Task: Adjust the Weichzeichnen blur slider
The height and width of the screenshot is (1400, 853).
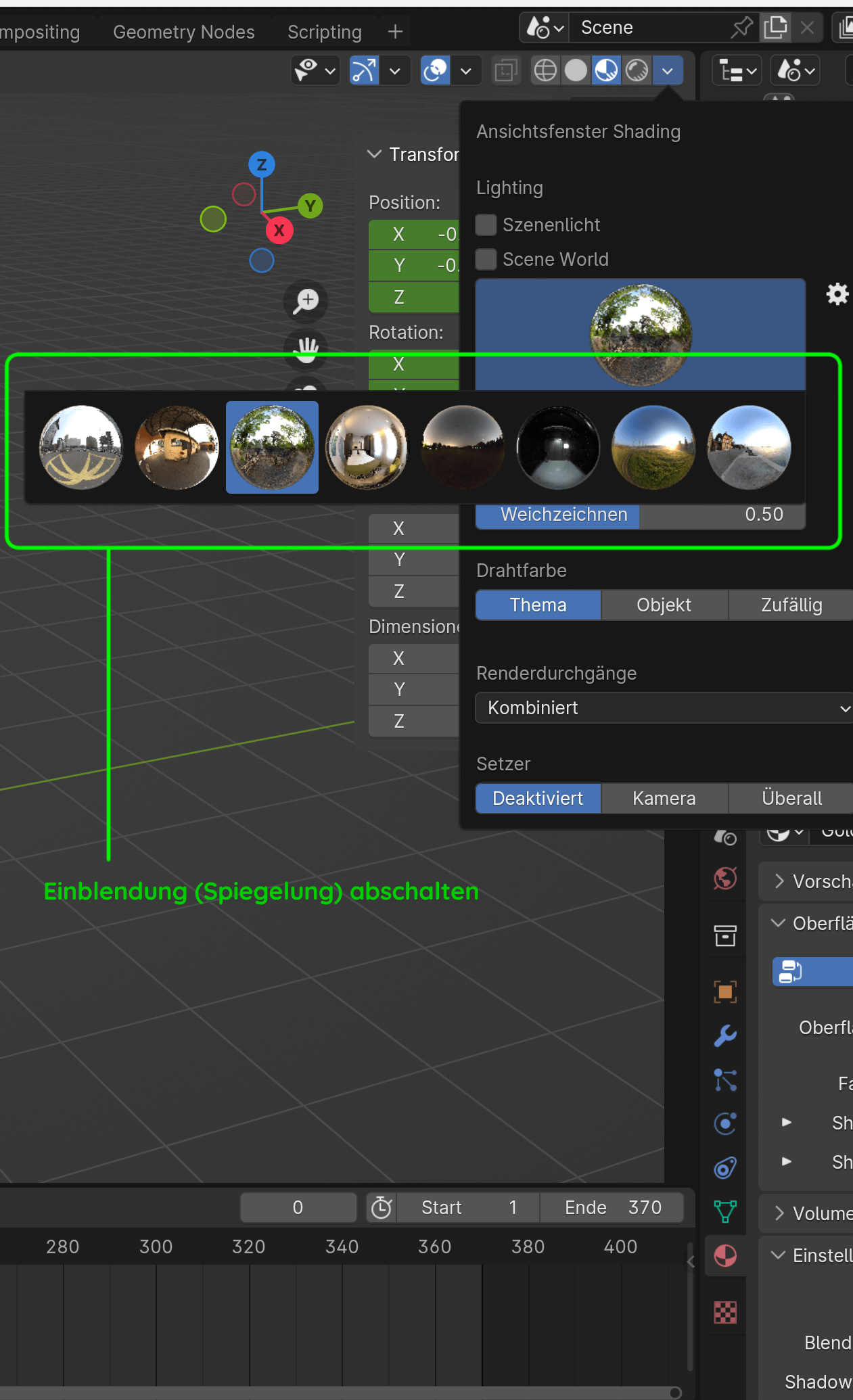Action: point(639,515)
